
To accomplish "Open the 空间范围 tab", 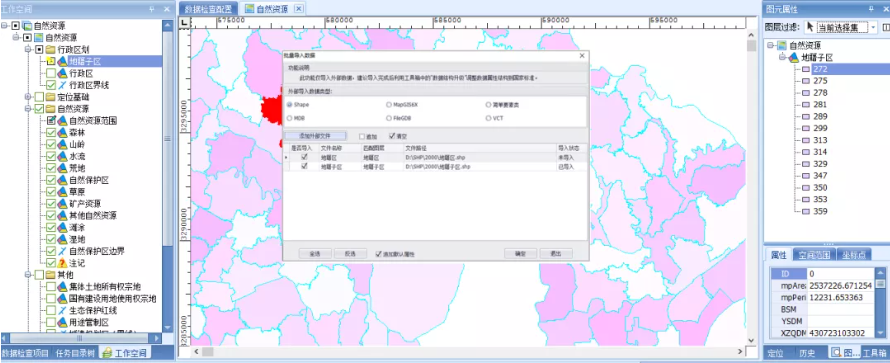I will point(813,255).
